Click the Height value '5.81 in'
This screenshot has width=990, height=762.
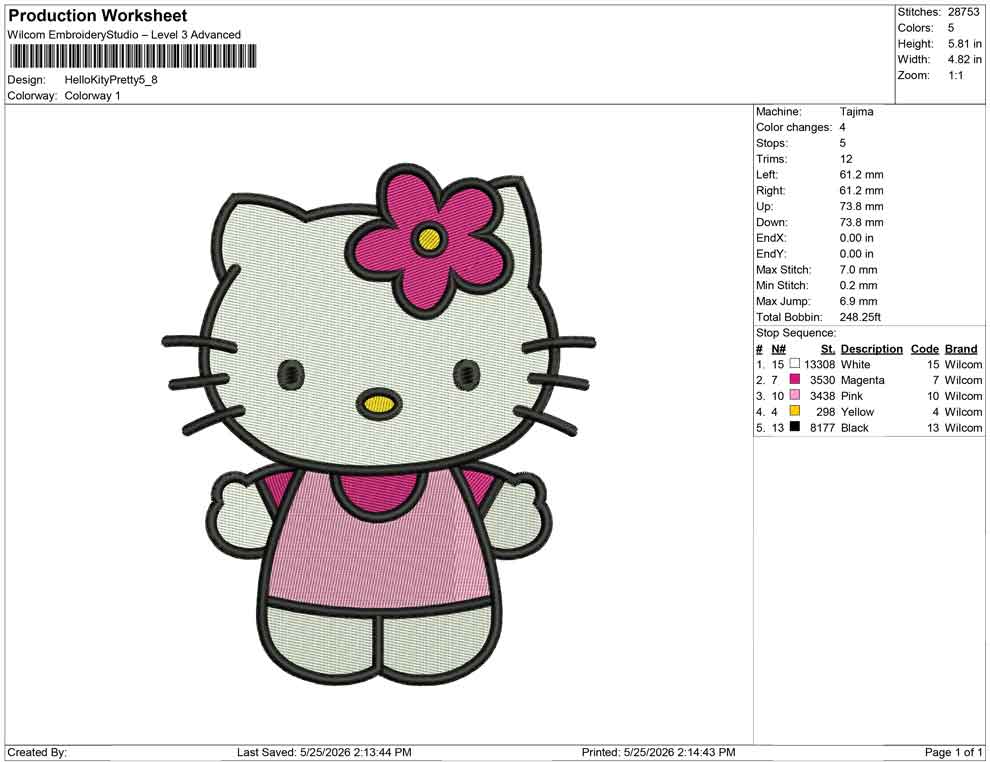click(x=965, y=44)
